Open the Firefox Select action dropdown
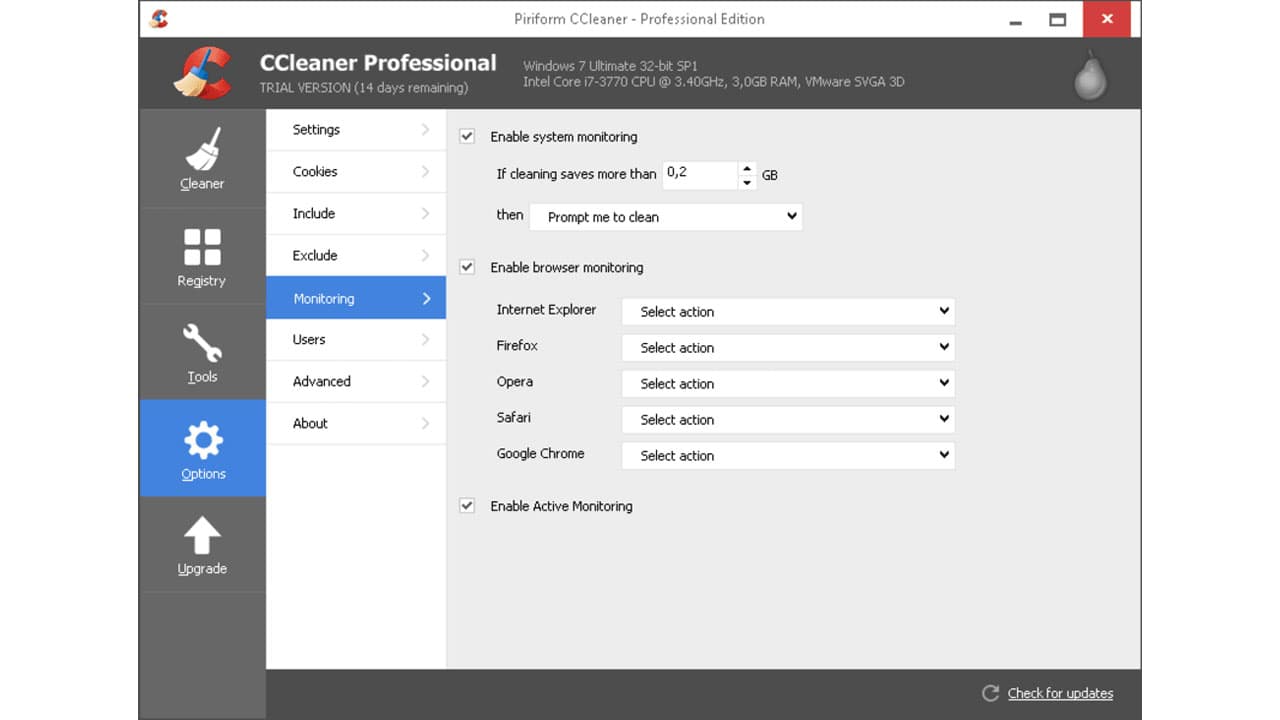The image size is (1280, 720). coord(788,347)
